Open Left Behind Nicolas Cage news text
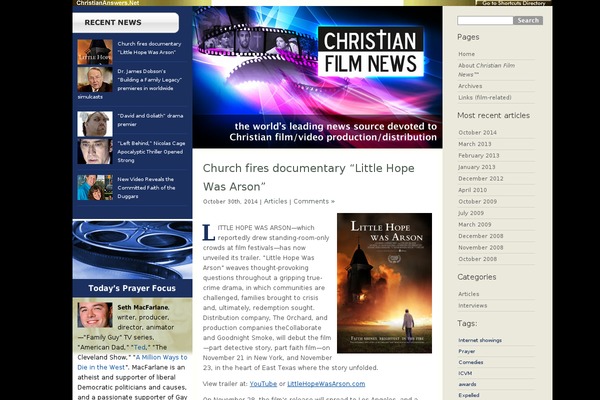This screenshot has width=600, height=400. (151, 152)
